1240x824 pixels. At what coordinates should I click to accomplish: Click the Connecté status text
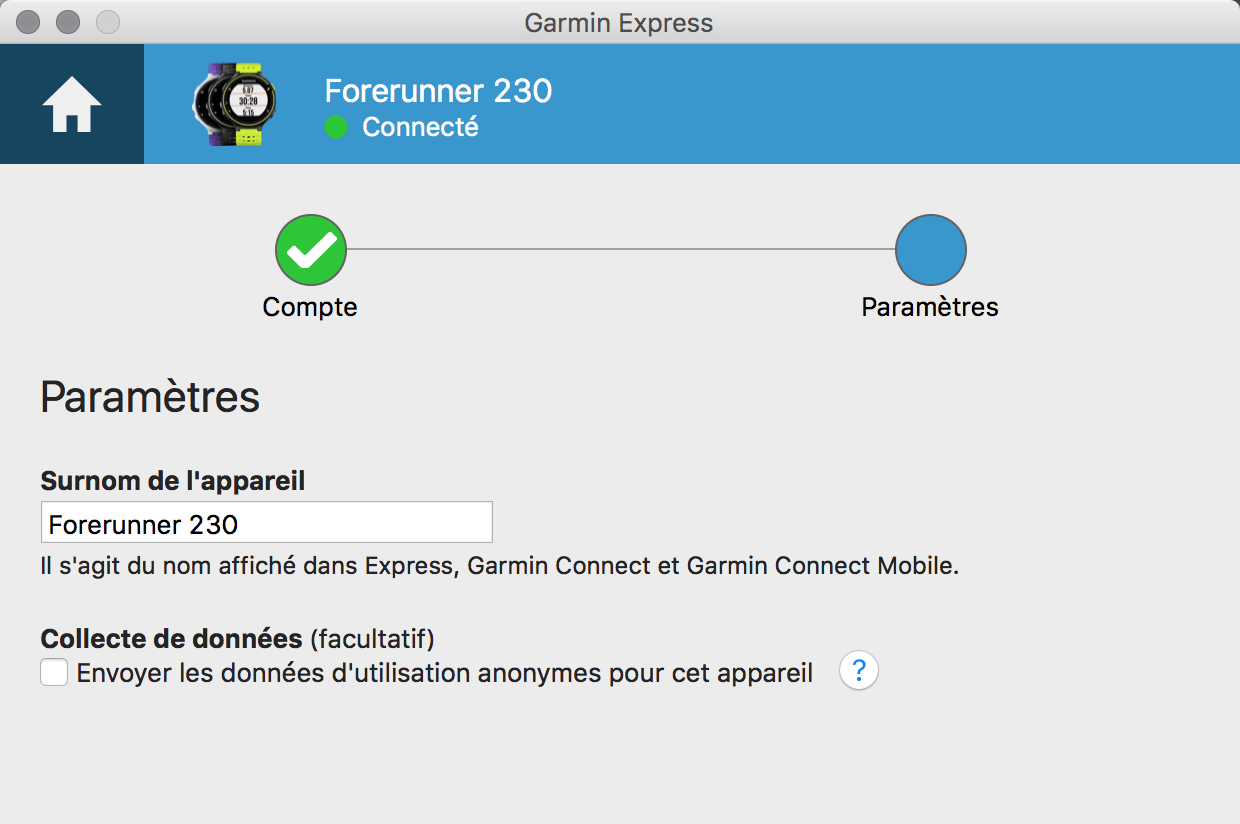420,128
